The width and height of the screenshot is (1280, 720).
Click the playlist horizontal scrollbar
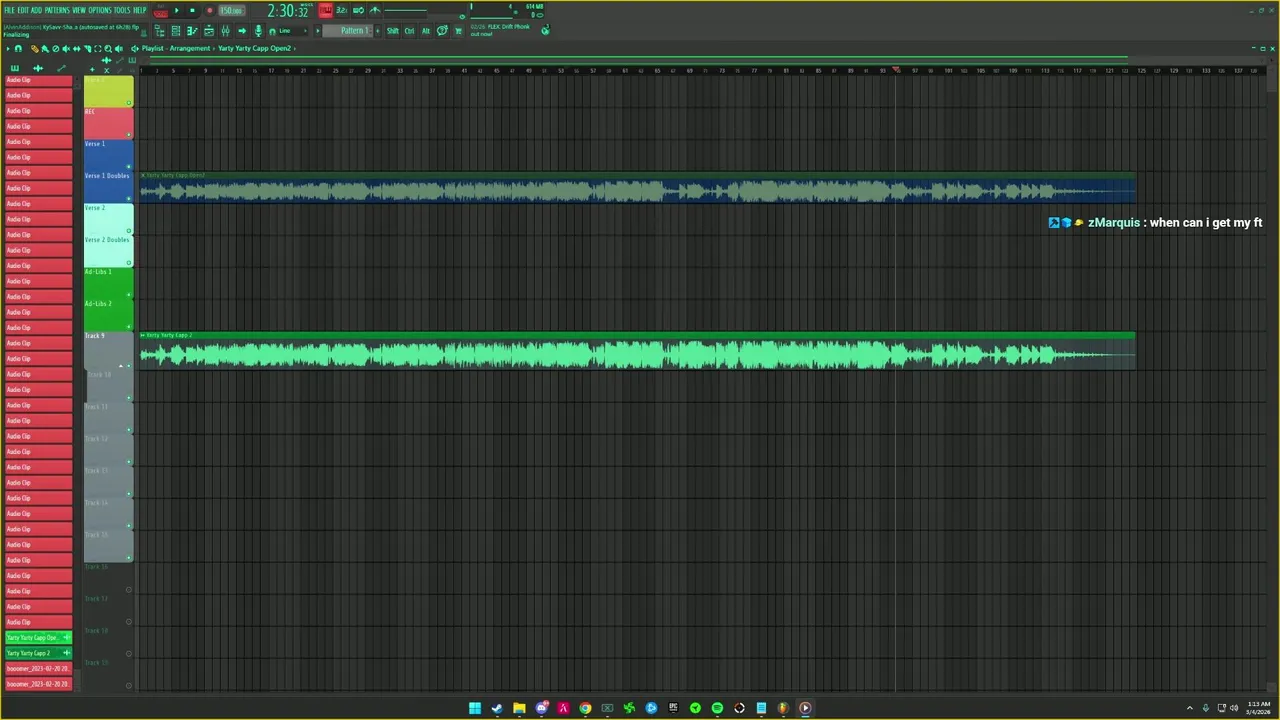637,58
